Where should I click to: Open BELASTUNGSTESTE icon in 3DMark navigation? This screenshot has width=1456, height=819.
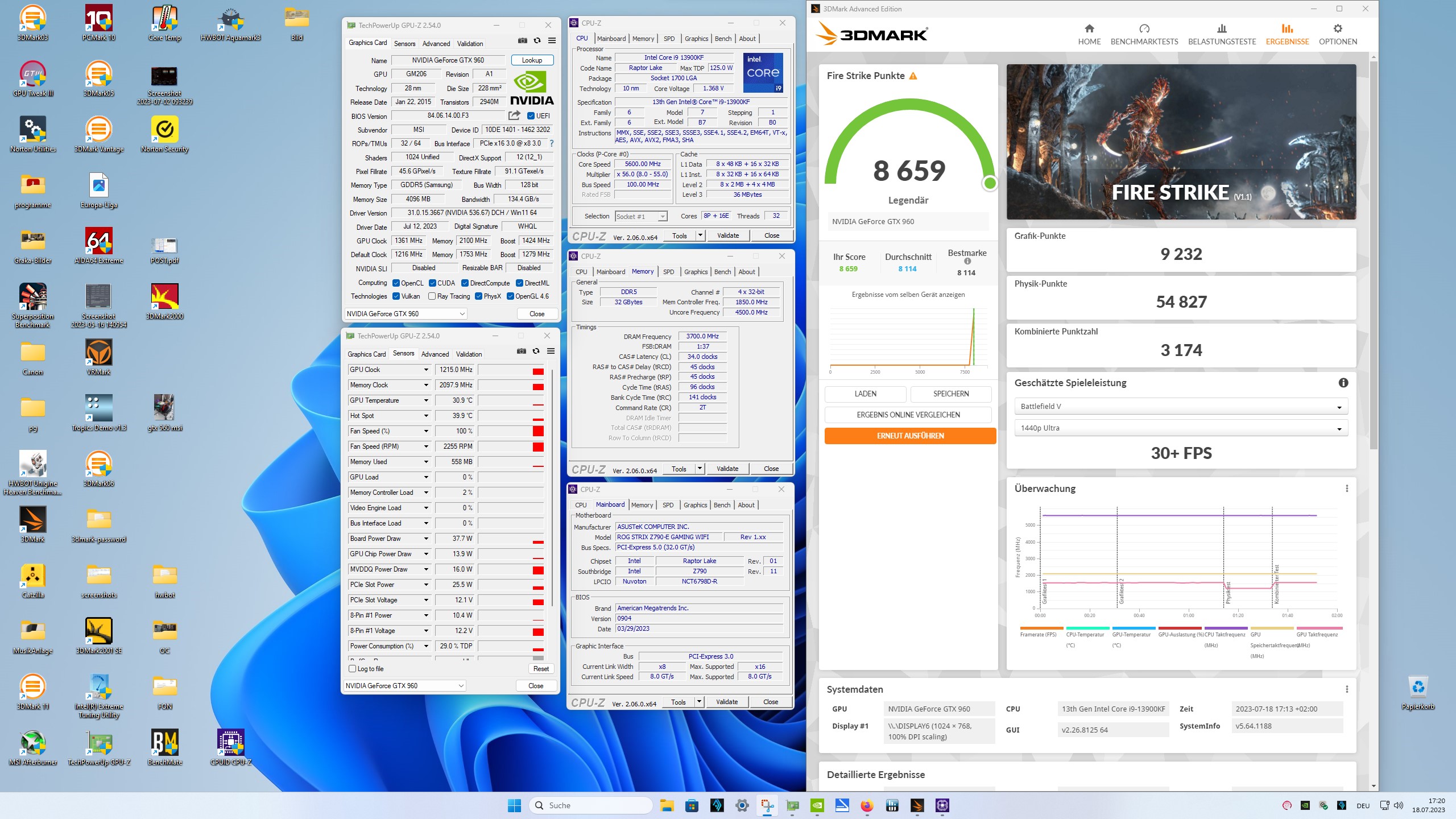[x=1222, y=28]
